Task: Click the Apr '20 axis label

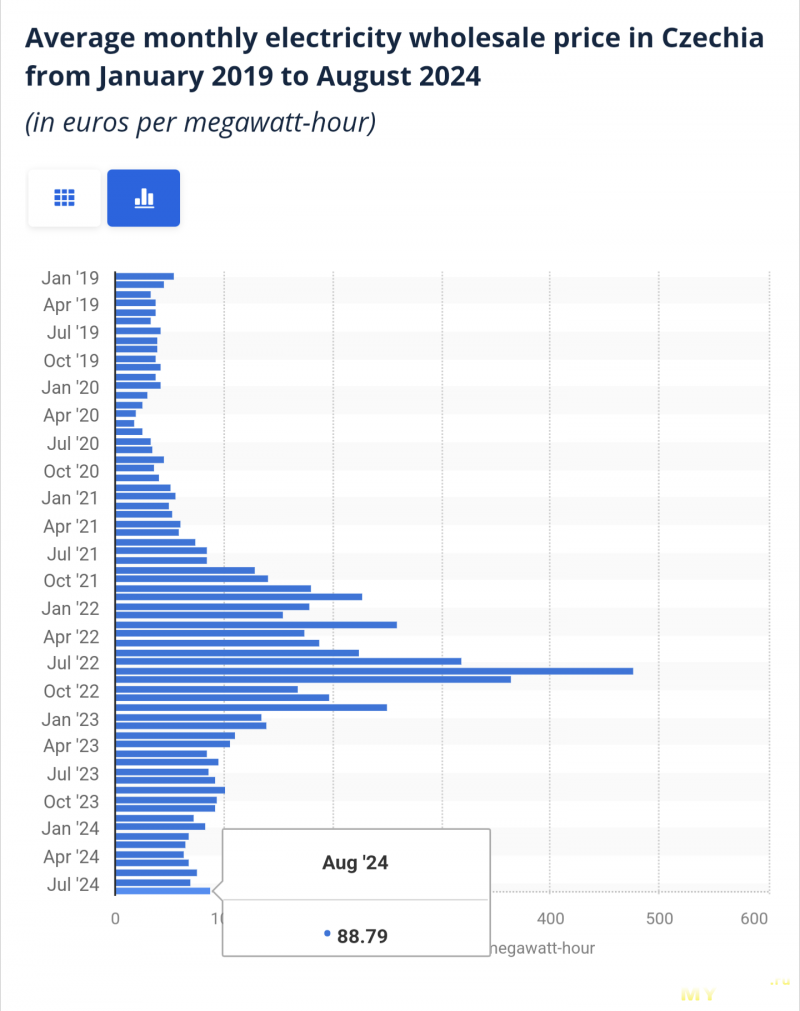Action: pyautogui.click(x=71, y=415)
